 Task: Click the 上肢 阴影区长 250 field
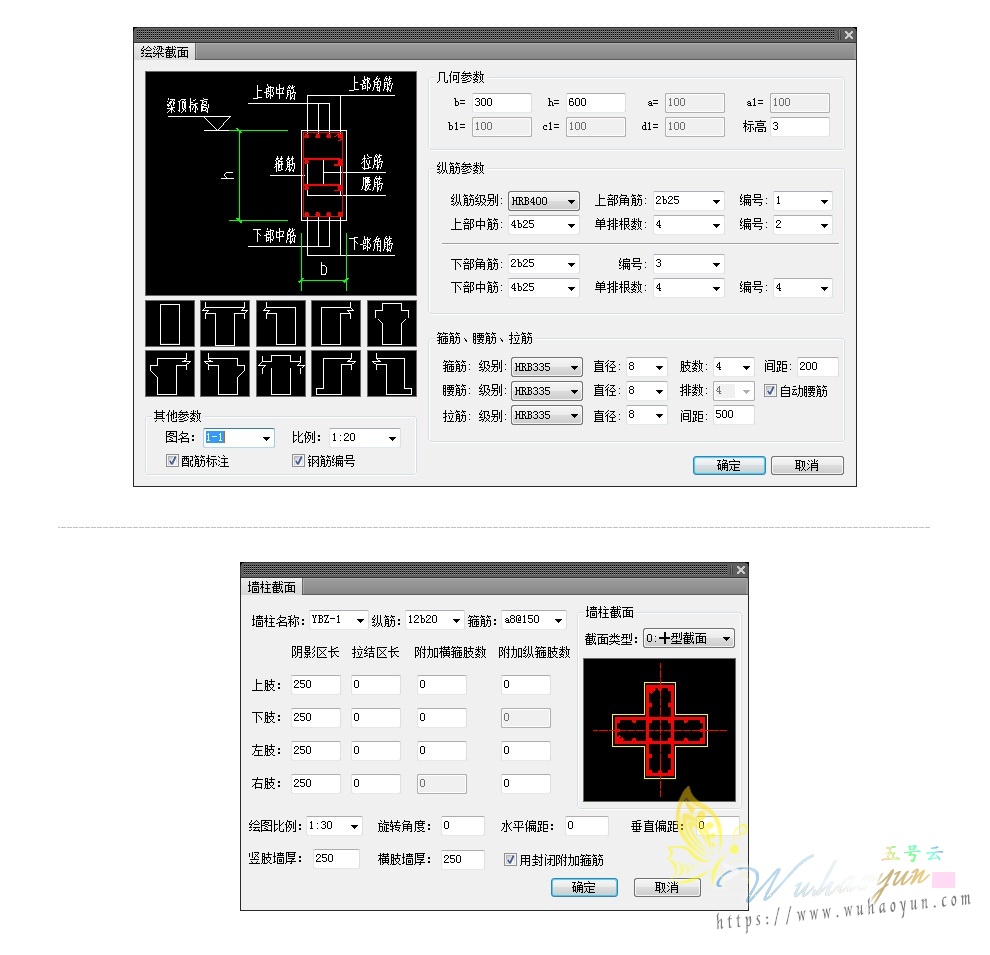click(316, 685)
